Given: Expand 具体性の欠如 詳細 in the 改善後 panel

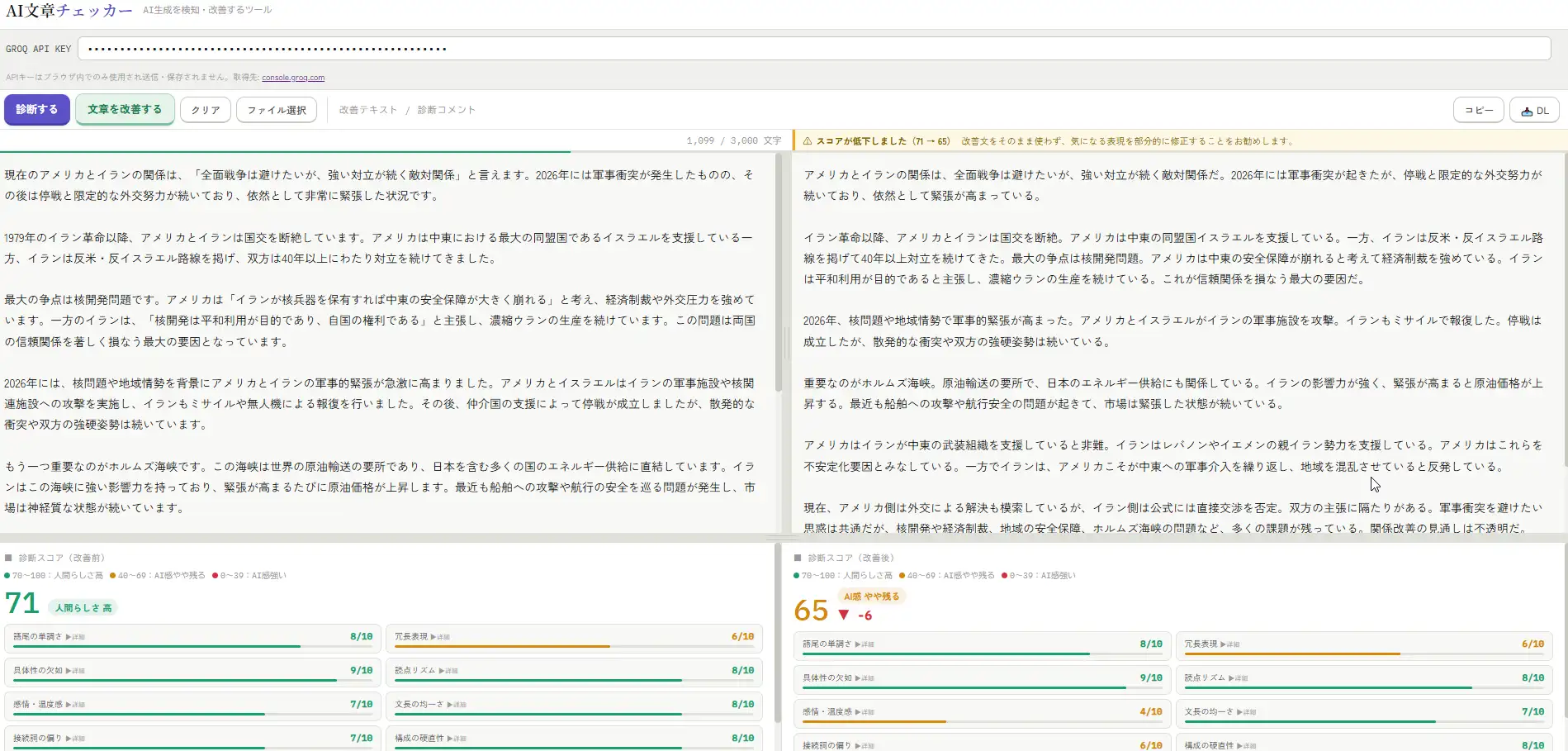Looking at the screenshot, I should [x=865, y=678].
